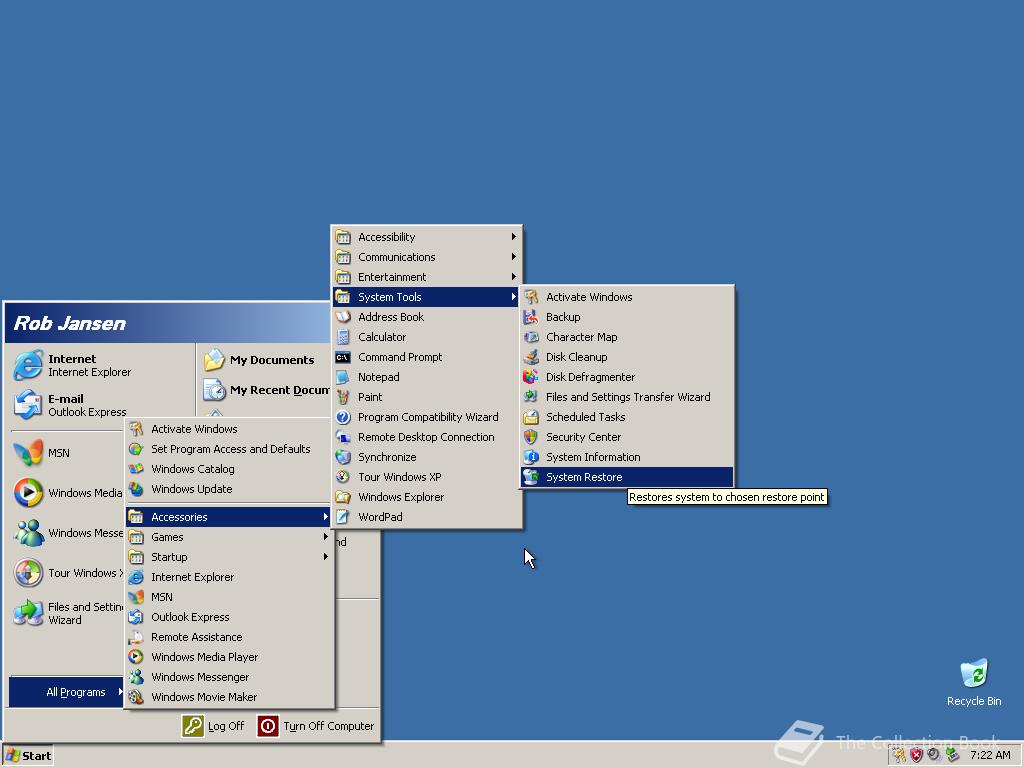Open the All Programs list

tap(67, 692)
